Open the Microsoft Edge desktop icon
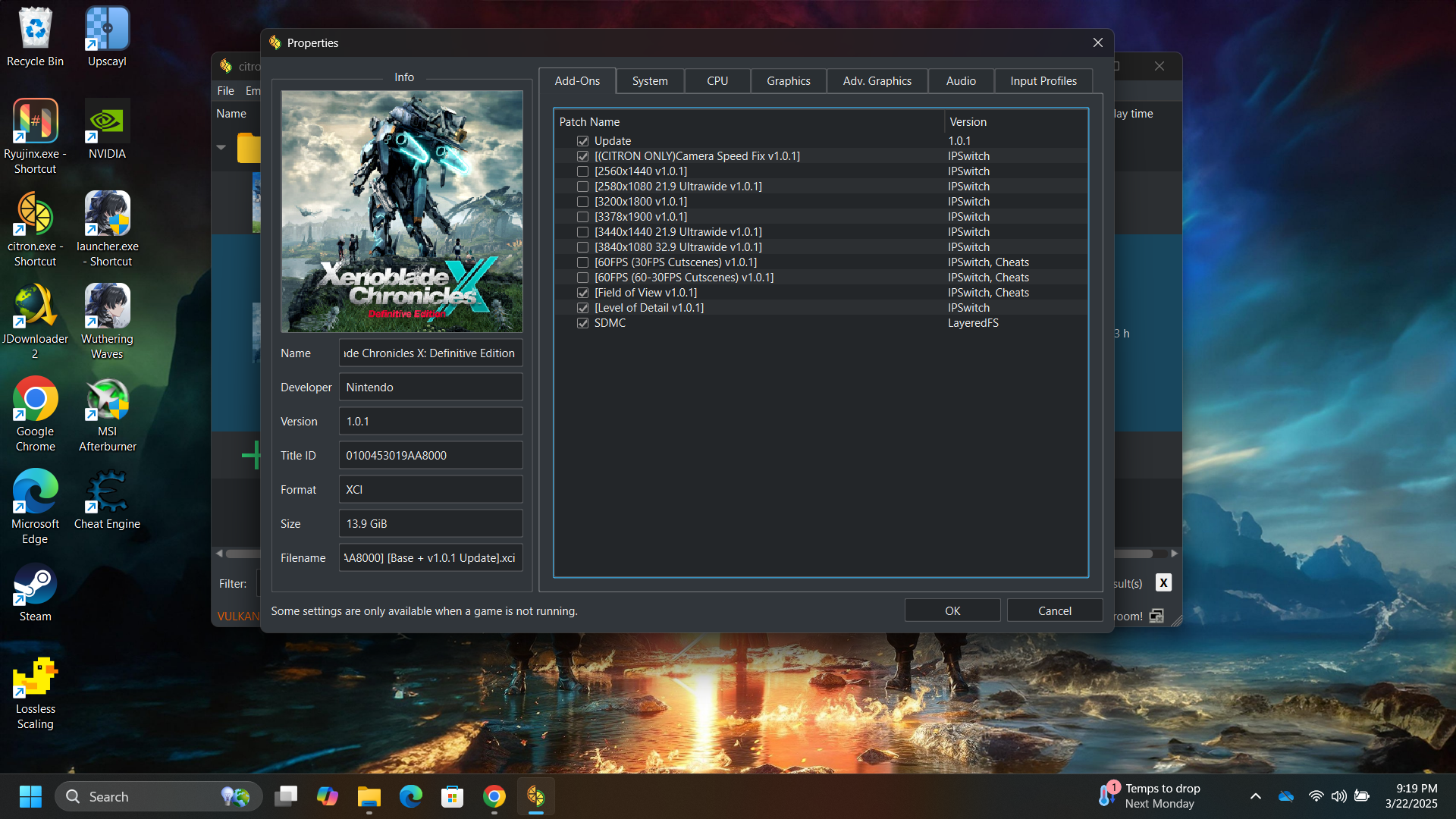 click(x=35, y=507)
